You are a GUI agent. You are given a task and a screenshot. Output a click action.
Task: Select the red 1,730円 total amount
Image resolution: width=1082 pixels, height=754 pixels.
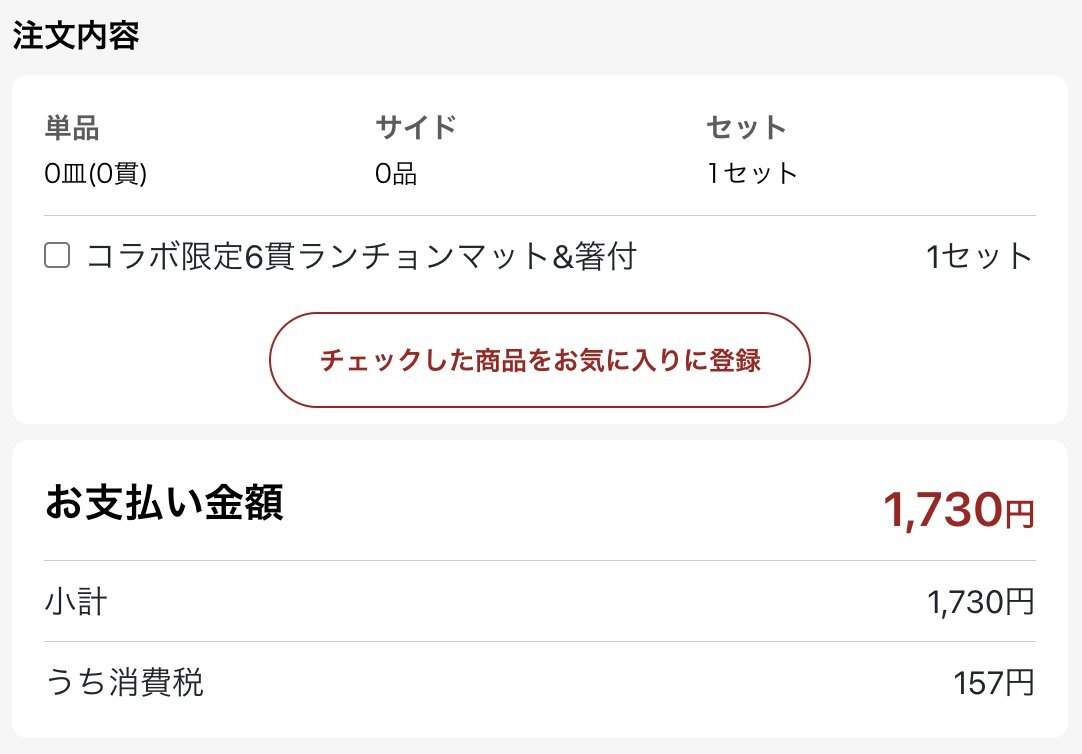click(960, 508)
